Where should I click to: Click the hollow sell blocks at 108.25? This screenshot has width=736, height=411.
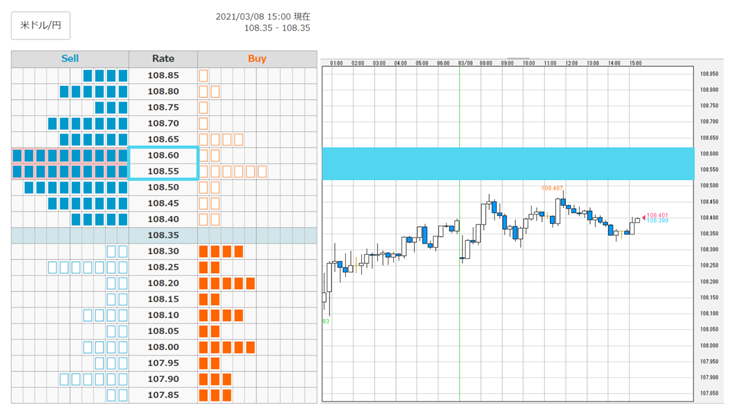click(88, 267)
